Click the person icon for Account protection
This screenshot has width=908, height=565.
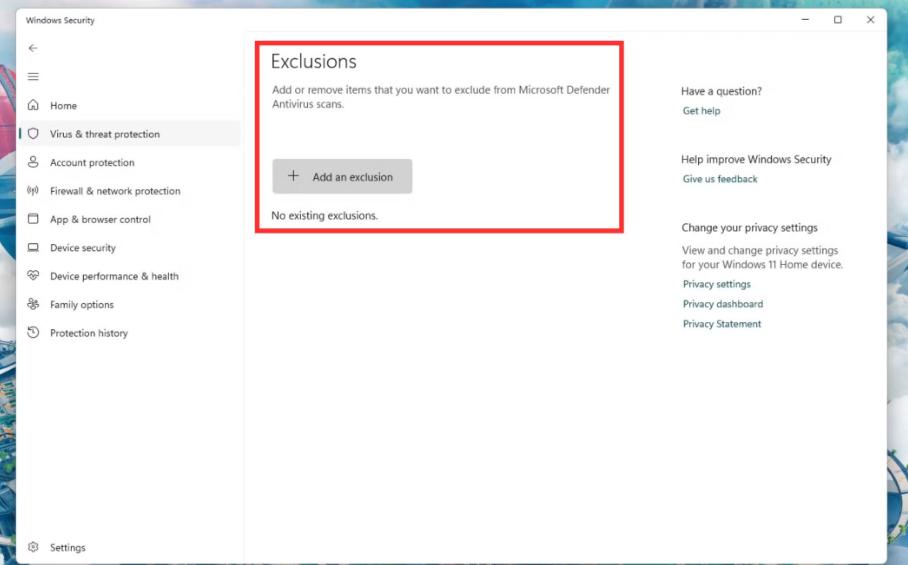coord(33,162)
